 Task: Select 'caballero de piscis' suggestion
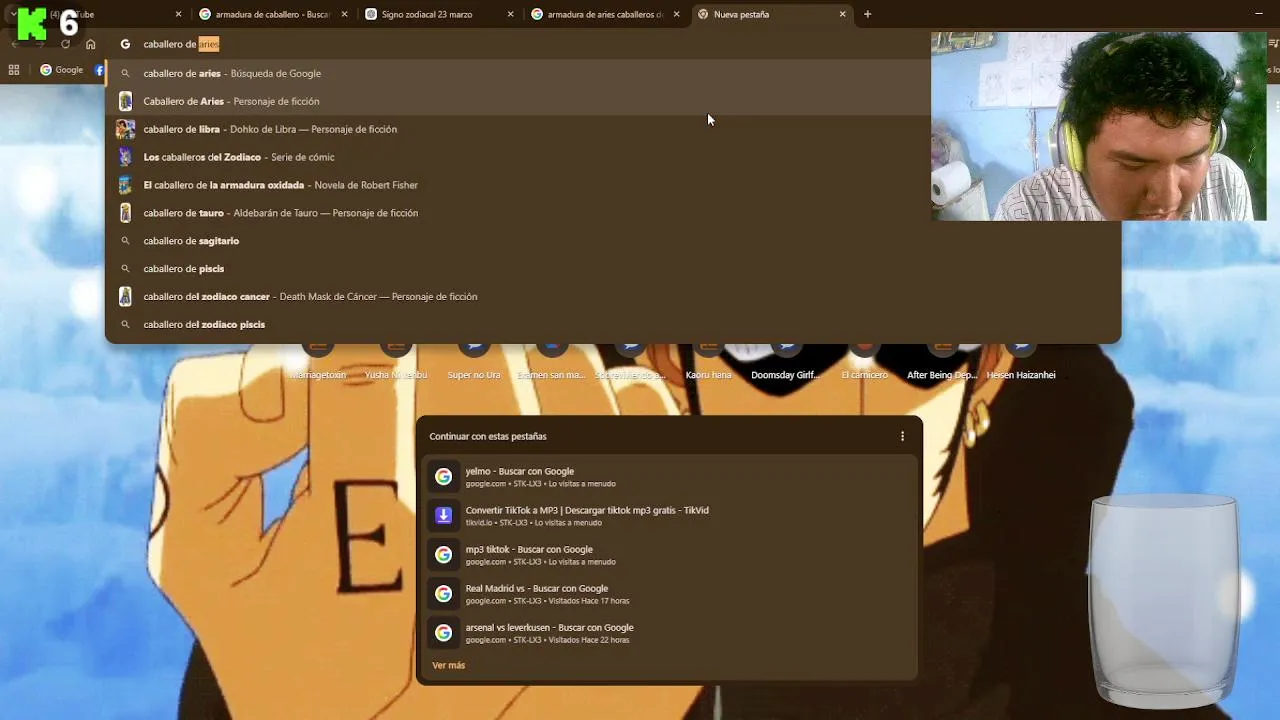pos(612,268)
